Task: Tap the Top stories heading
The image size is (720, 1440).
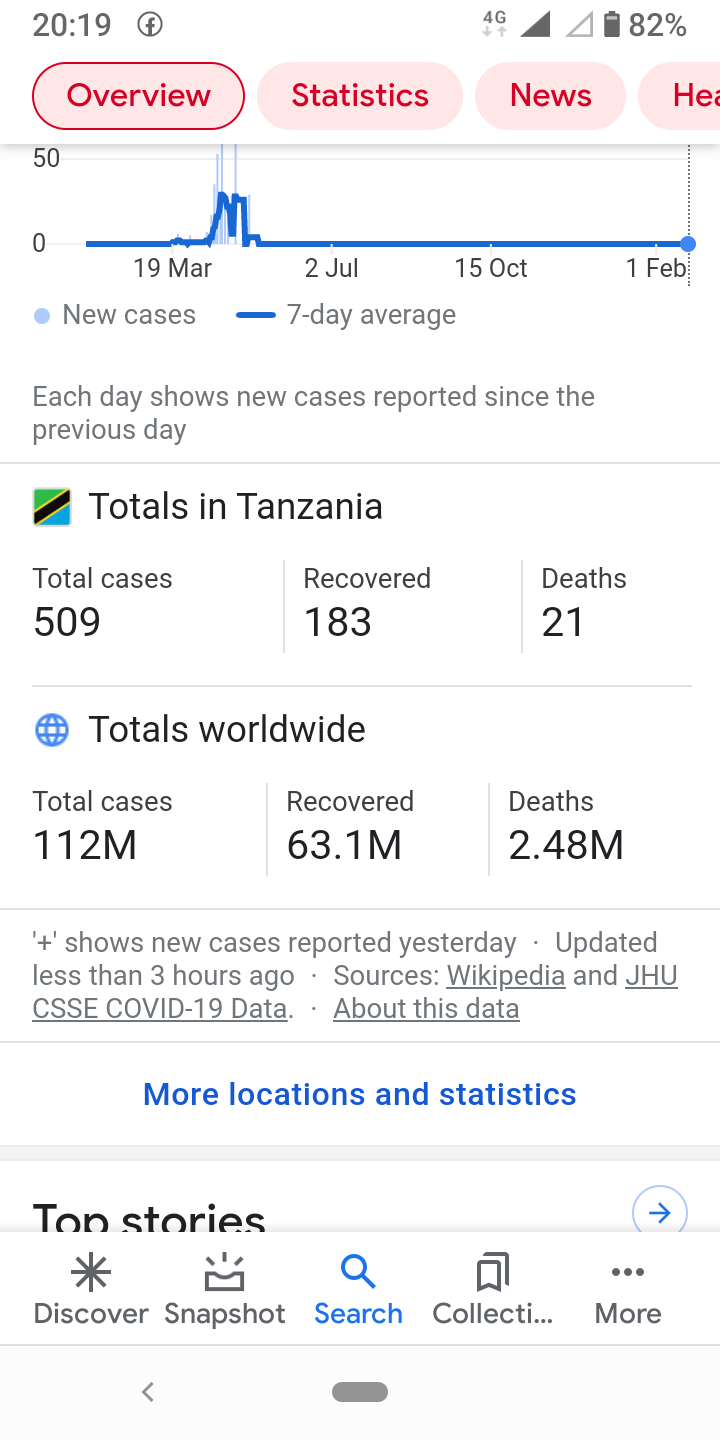Action: tap(149, 1215)
